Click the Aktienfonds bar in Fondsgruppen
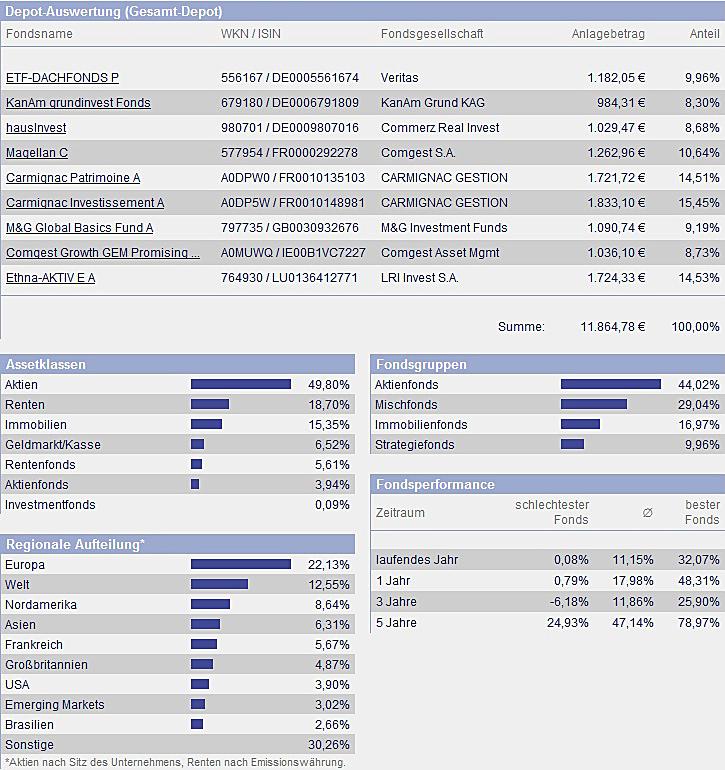 [610, 385]
